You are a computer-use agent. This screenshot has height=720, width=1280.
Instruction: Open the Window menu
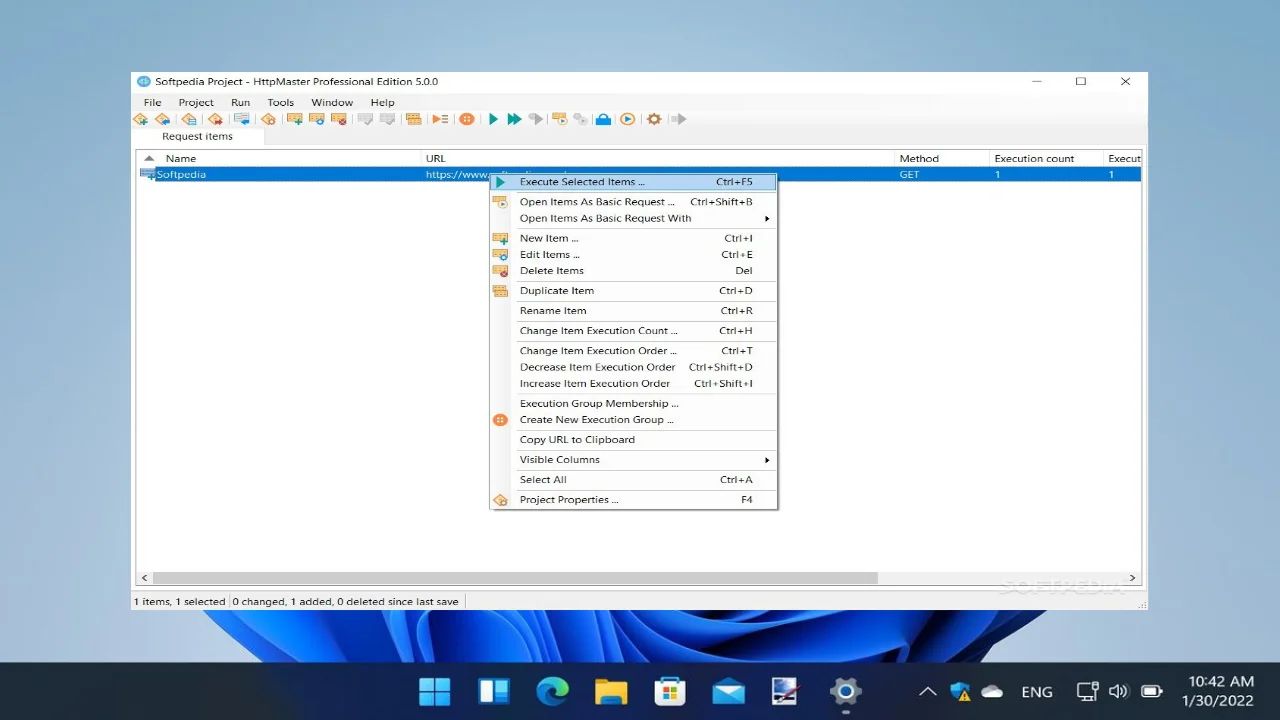(x=332, y=102)
